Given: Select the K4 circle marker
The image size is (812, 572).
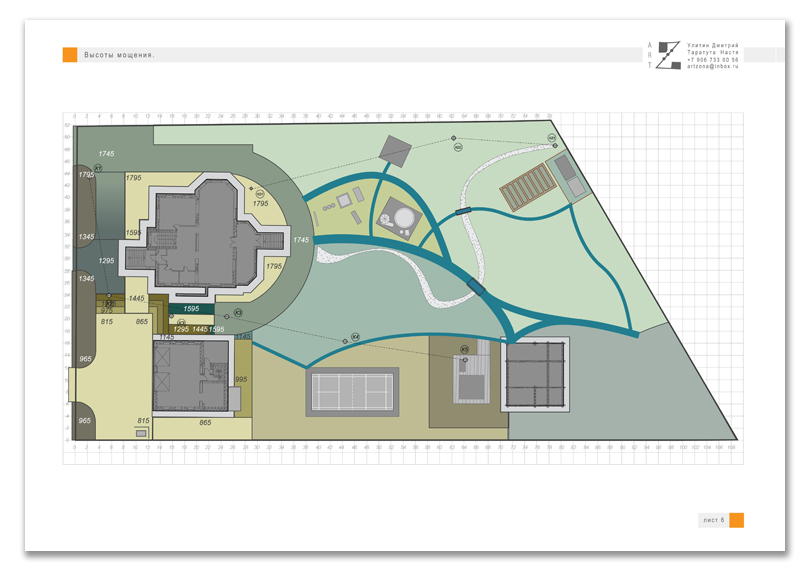Looking at the screenshot, I should 355,337.
